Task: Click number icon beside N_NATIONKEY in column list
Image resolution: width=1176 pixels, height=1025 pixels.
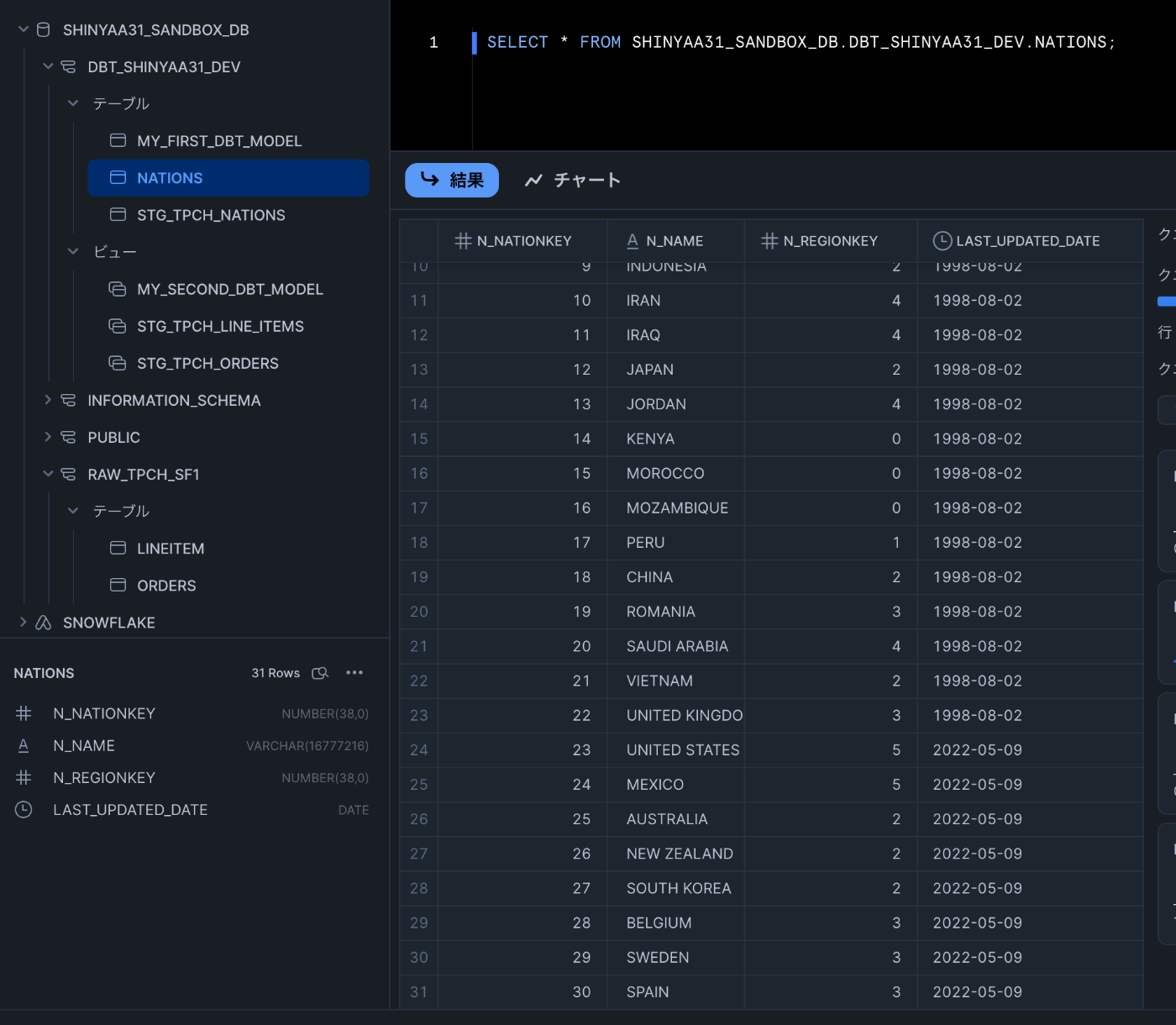Action: 24,713
